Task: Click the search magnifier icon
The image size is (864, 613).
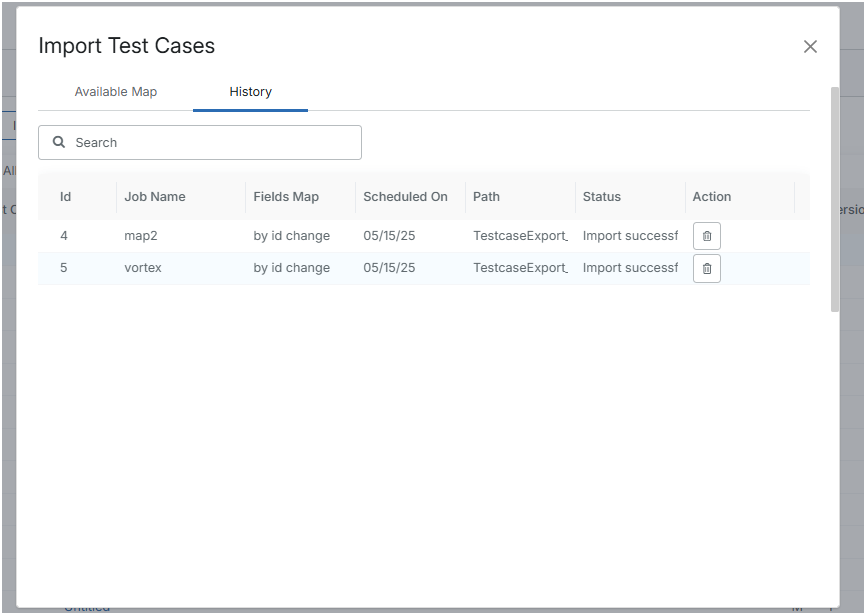Action: [x=59, y=142]
